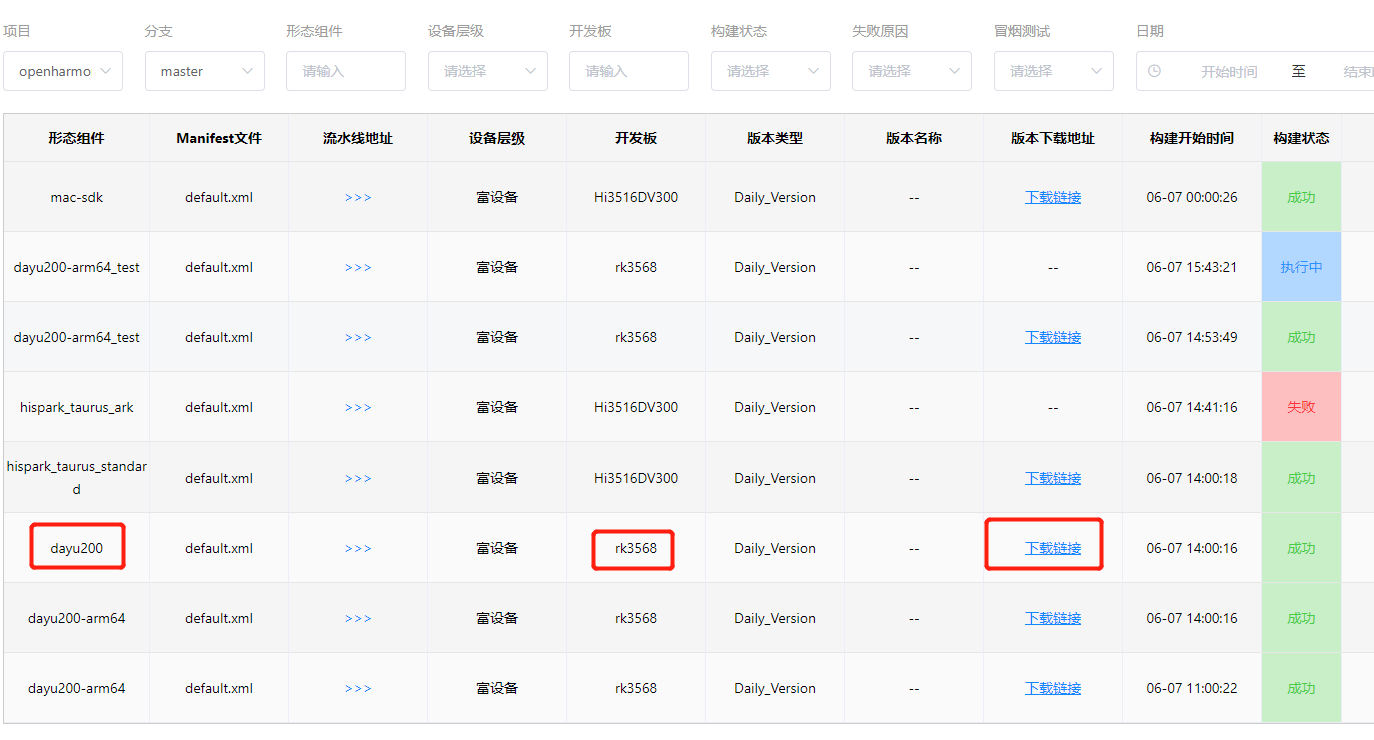Open the 分支 dropdown set to master
The width and height of the screenshot is (1374, 740).
204,71
